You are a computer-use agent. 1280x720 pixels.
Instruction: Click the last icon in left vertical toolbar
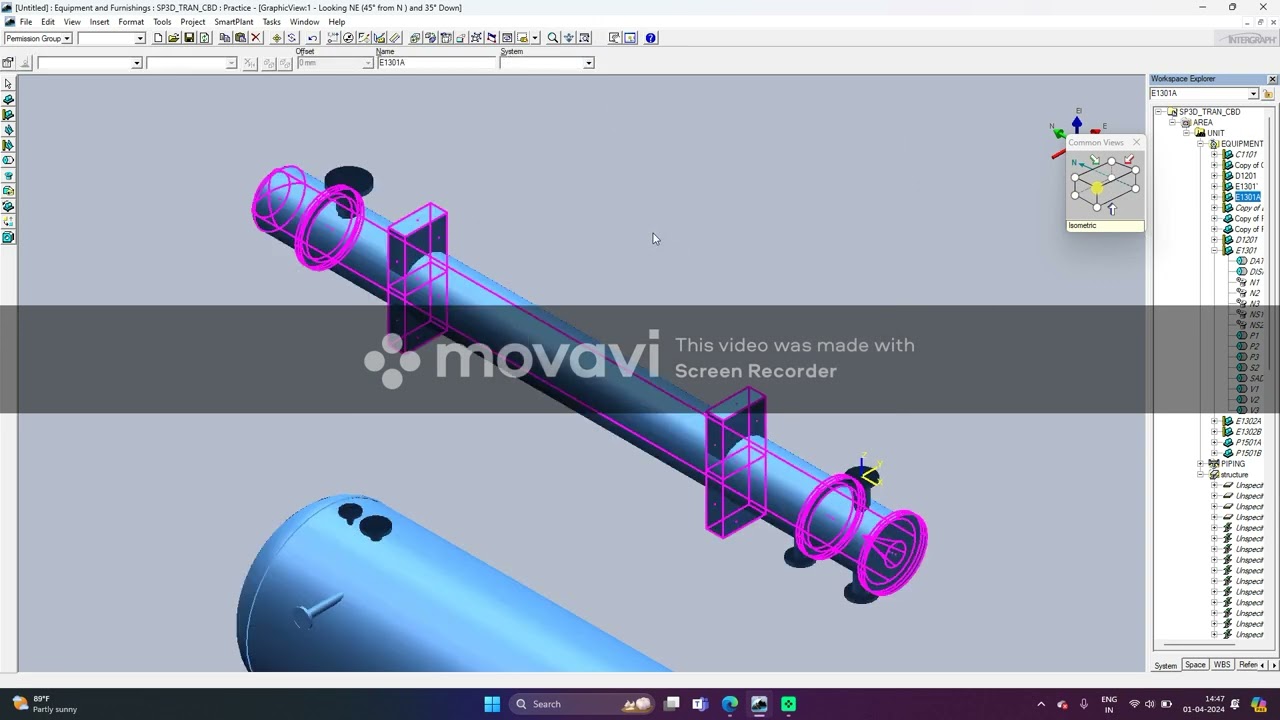(x=8, y=237)
